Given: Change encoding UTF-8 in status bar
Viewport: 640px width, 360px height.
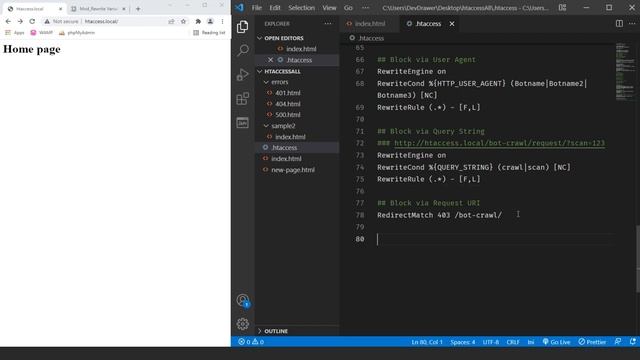Looking at the screenshot, I should [x=491, y=342].
